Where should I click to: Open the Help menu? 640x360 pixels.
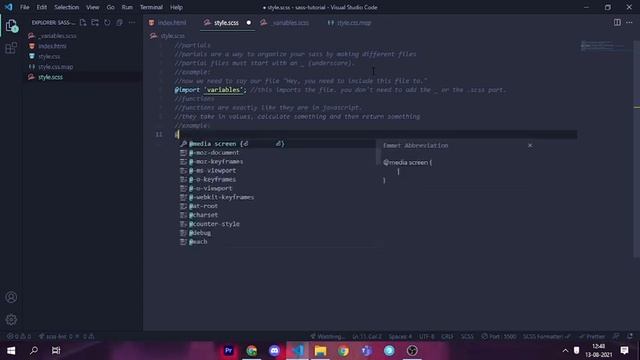tap(176, 7)
